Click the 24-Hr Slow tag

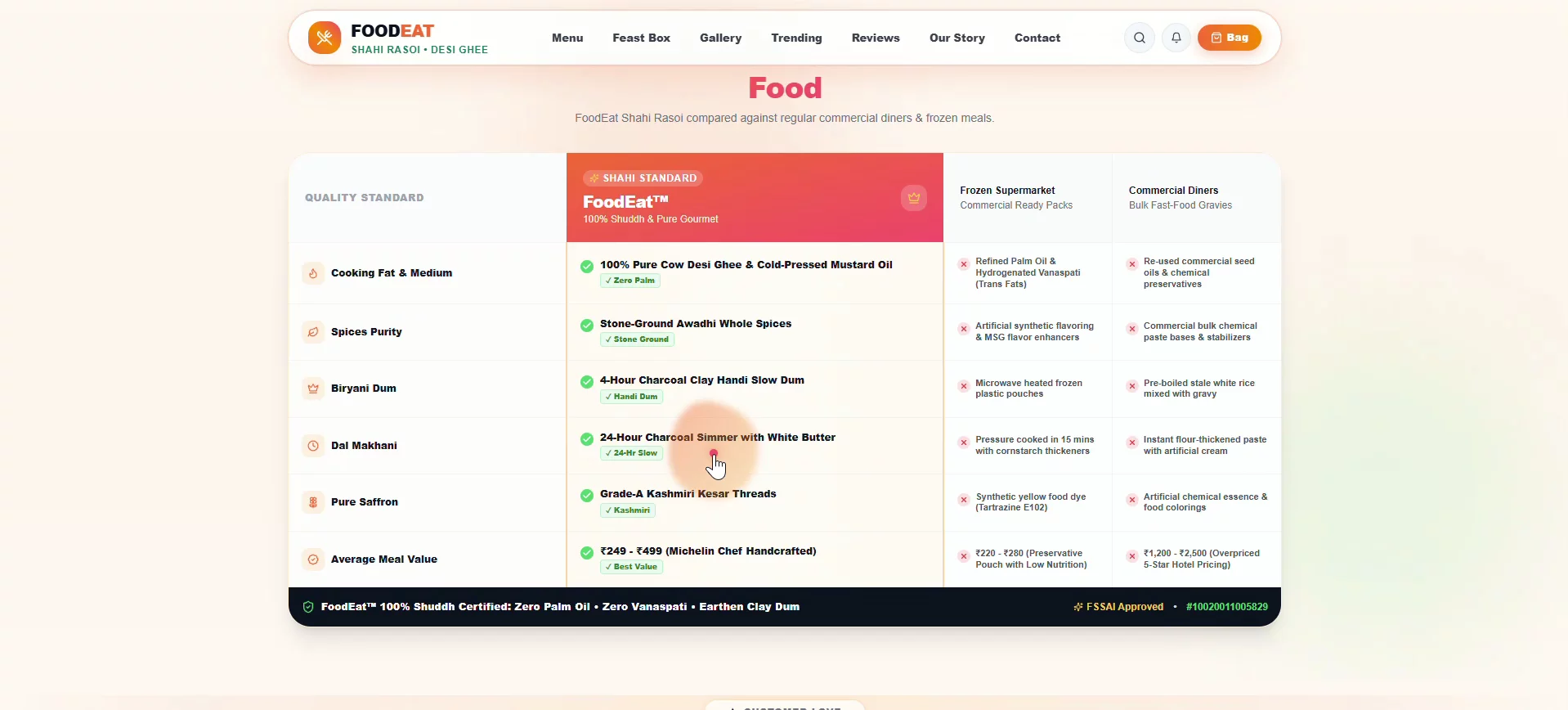pyautogui.click(x=631, y=453)
